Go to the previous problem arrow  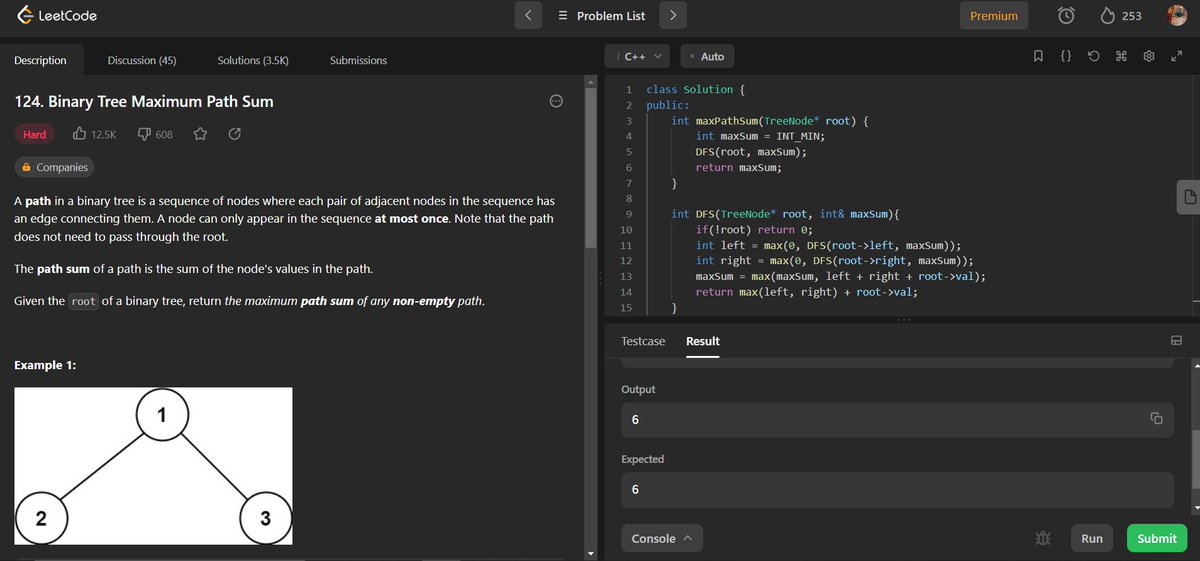[x=529, y=15]
